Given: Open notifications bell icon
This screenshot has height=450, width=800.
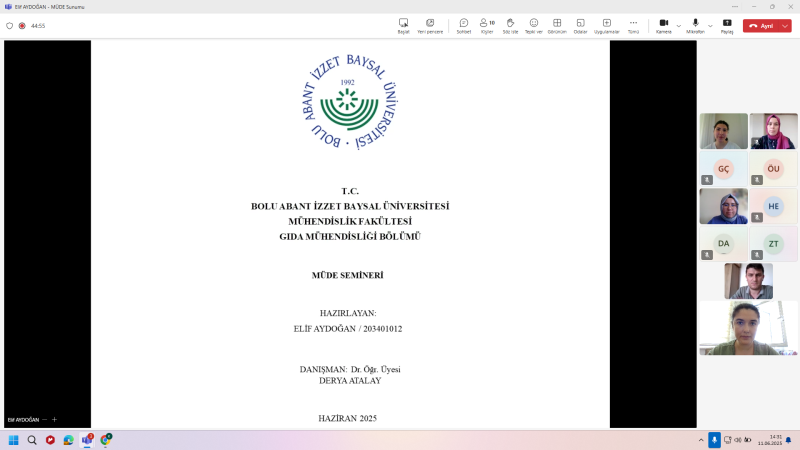Looking at the screenshot, I should click(789, 440).
